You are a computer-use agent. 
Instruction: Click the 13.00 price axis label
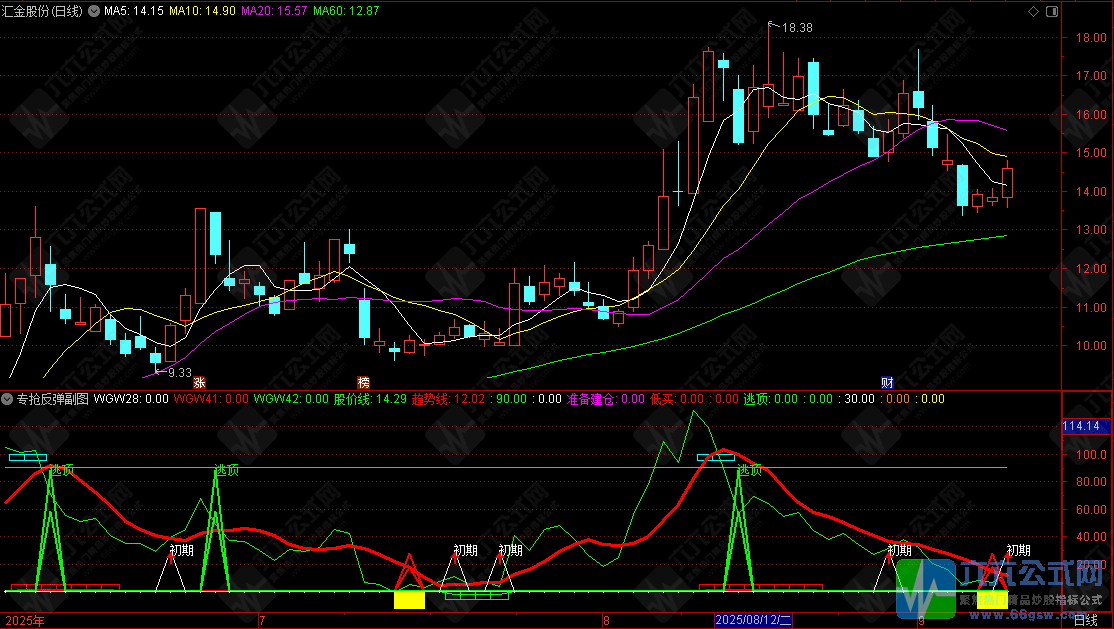[x=1091, y=230]
